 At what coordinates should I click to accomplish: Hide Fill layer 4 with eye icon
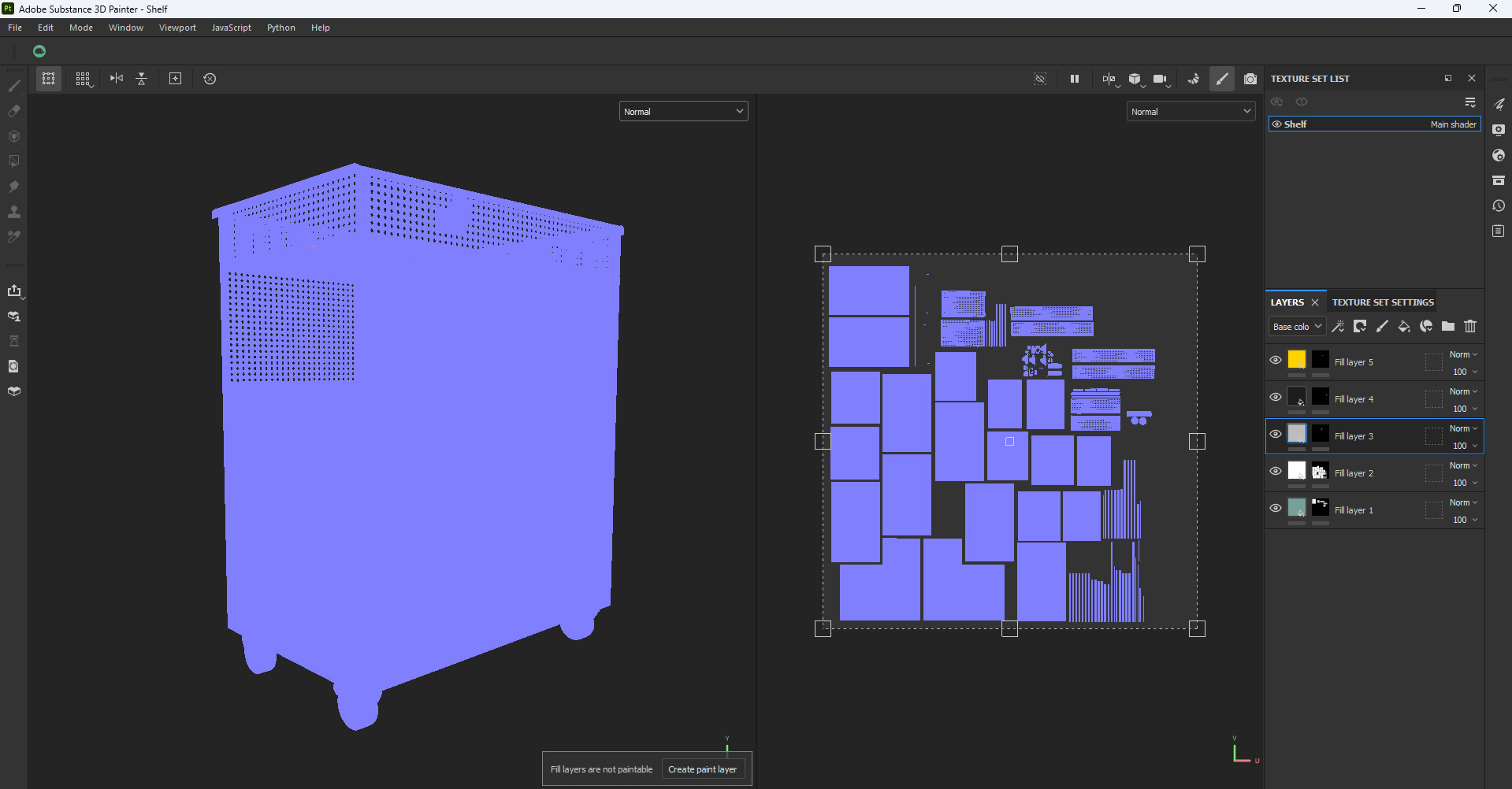coord(1276,397)
